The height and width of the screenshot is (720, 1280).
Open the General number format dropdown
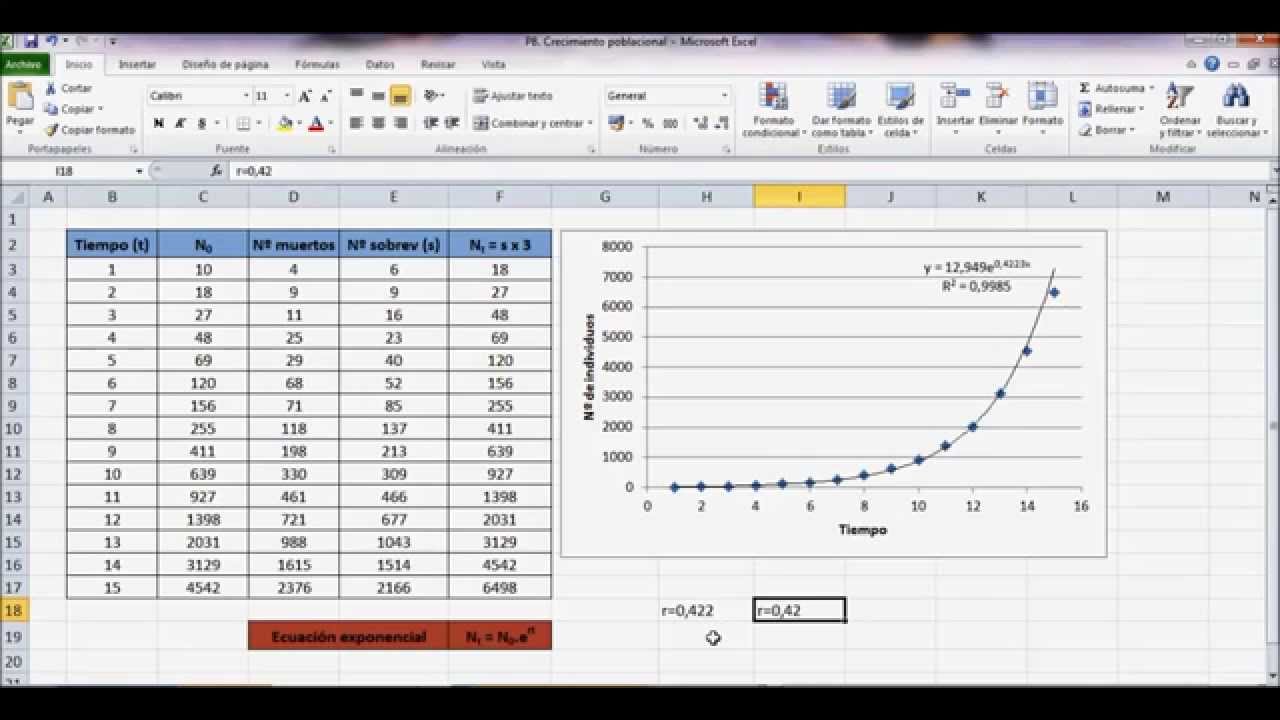[x=725, y=96]
